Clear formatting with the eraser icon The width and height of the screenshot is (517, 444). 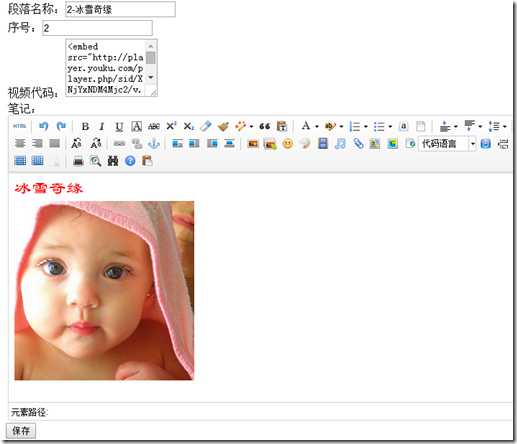(206, 126)
